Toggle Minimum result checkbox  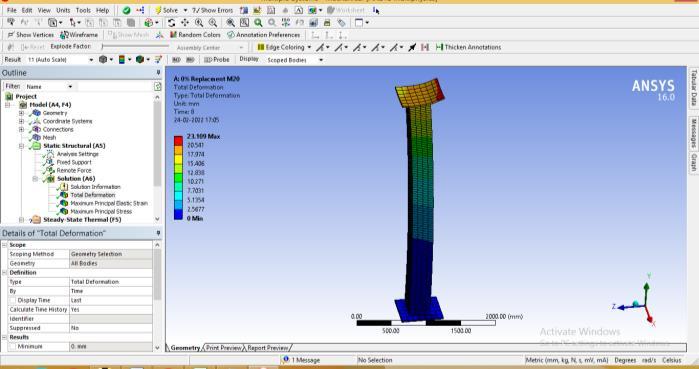[x=12, y=346]
